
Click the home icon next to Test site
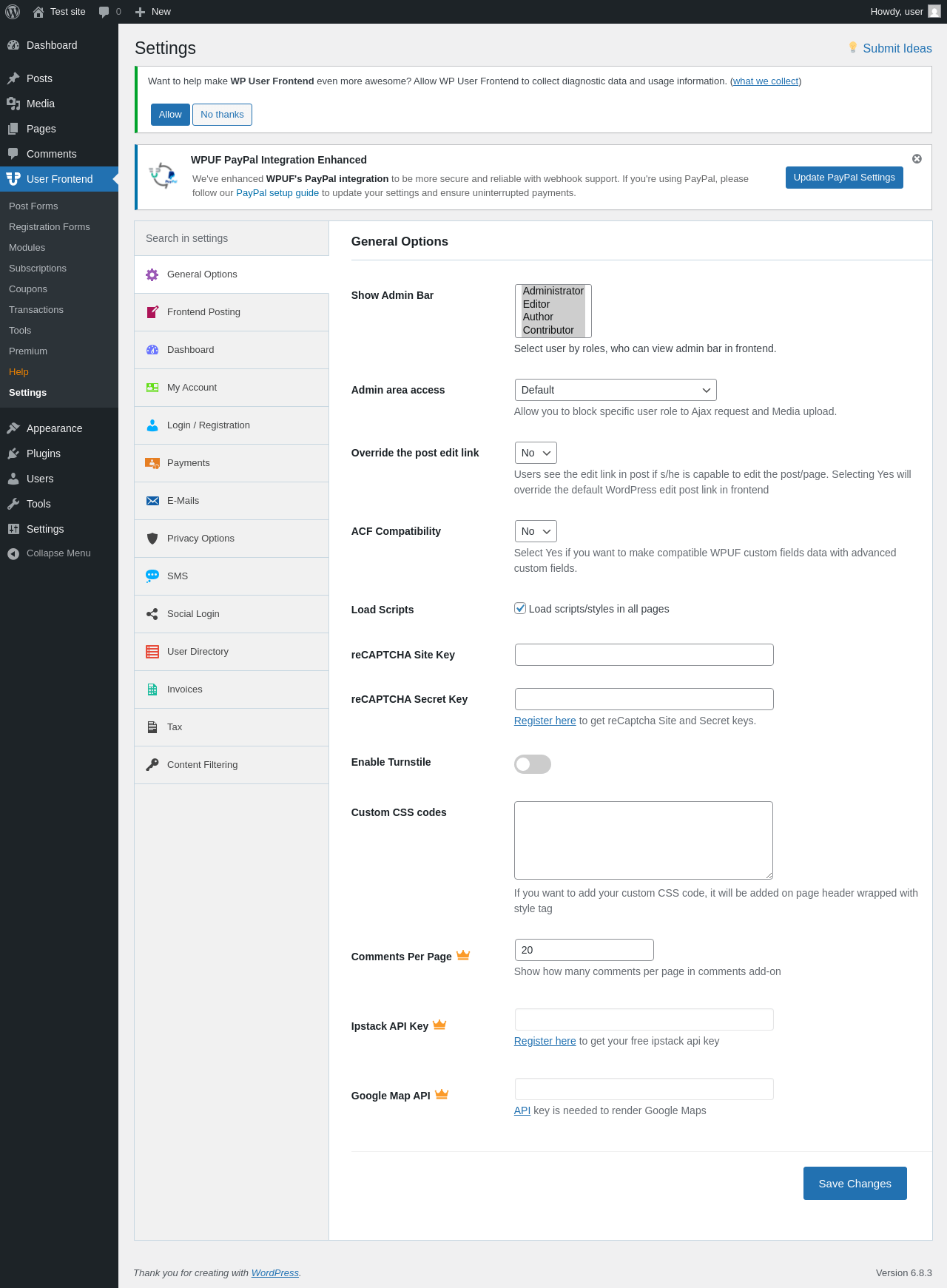38,12
